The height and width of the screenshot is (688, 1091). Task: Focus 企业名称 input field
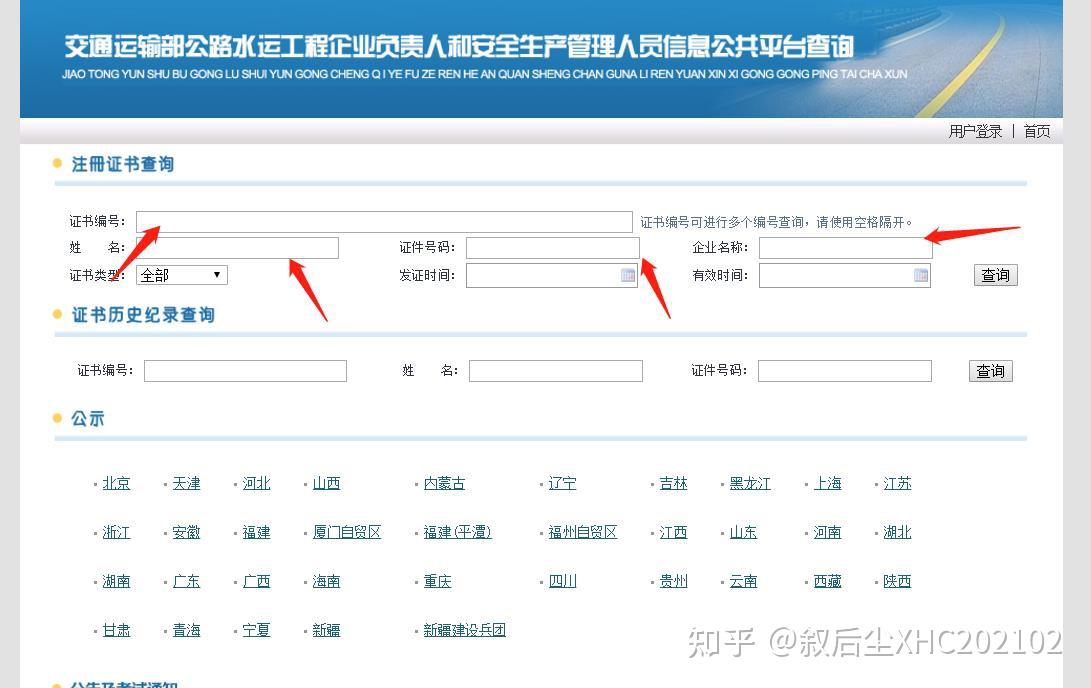(845, 248)
